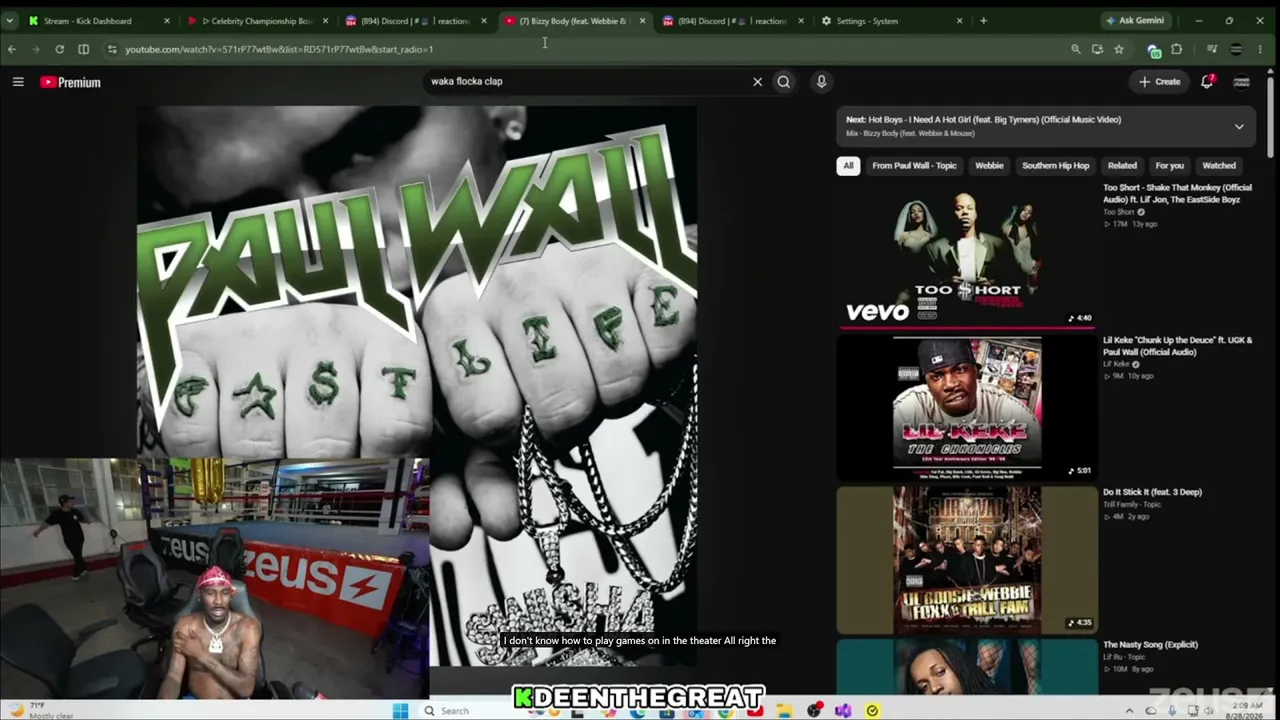Open Lil Keke Chunk Up the Deuce title
Image resolution: width=1280 pixels, height=720 pixels.
[x=1177, y=346]
